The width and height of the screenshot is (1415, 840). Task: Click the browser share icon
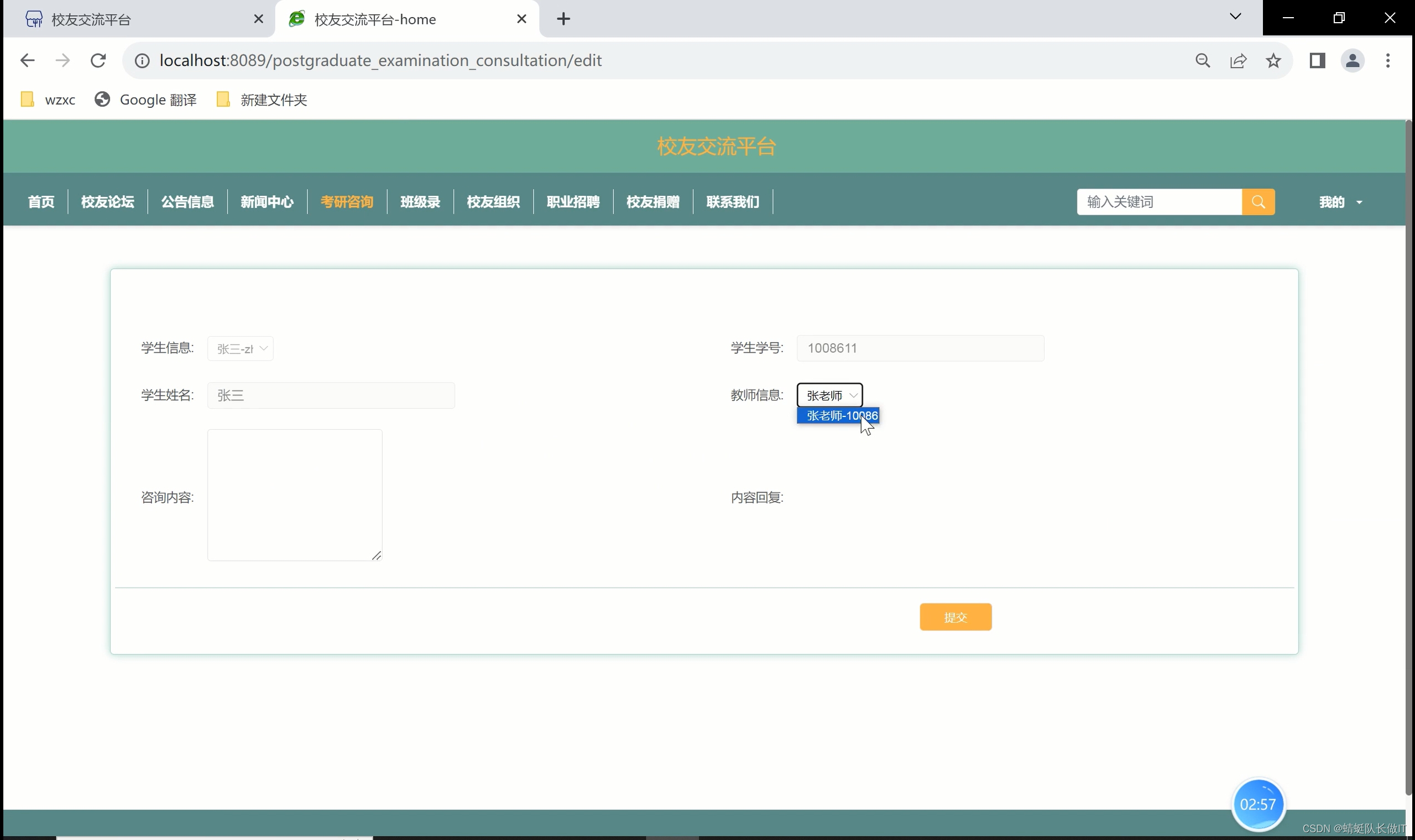[1238, 61]
